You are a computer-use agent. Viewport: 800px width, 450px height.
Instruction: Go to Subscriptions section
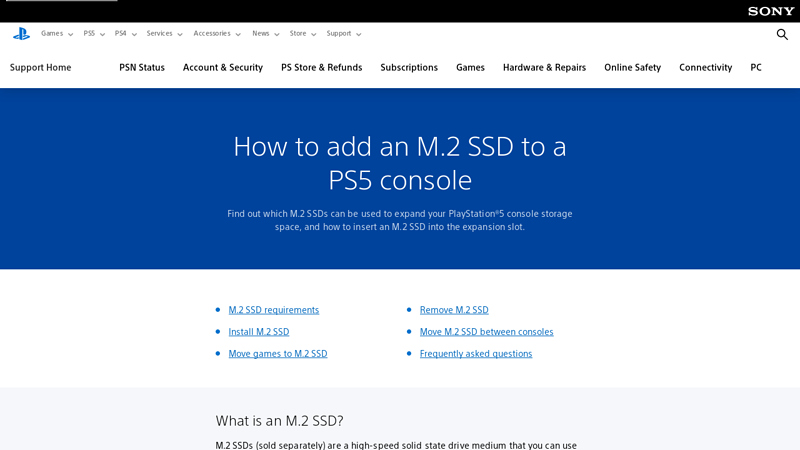coord(409,67)
